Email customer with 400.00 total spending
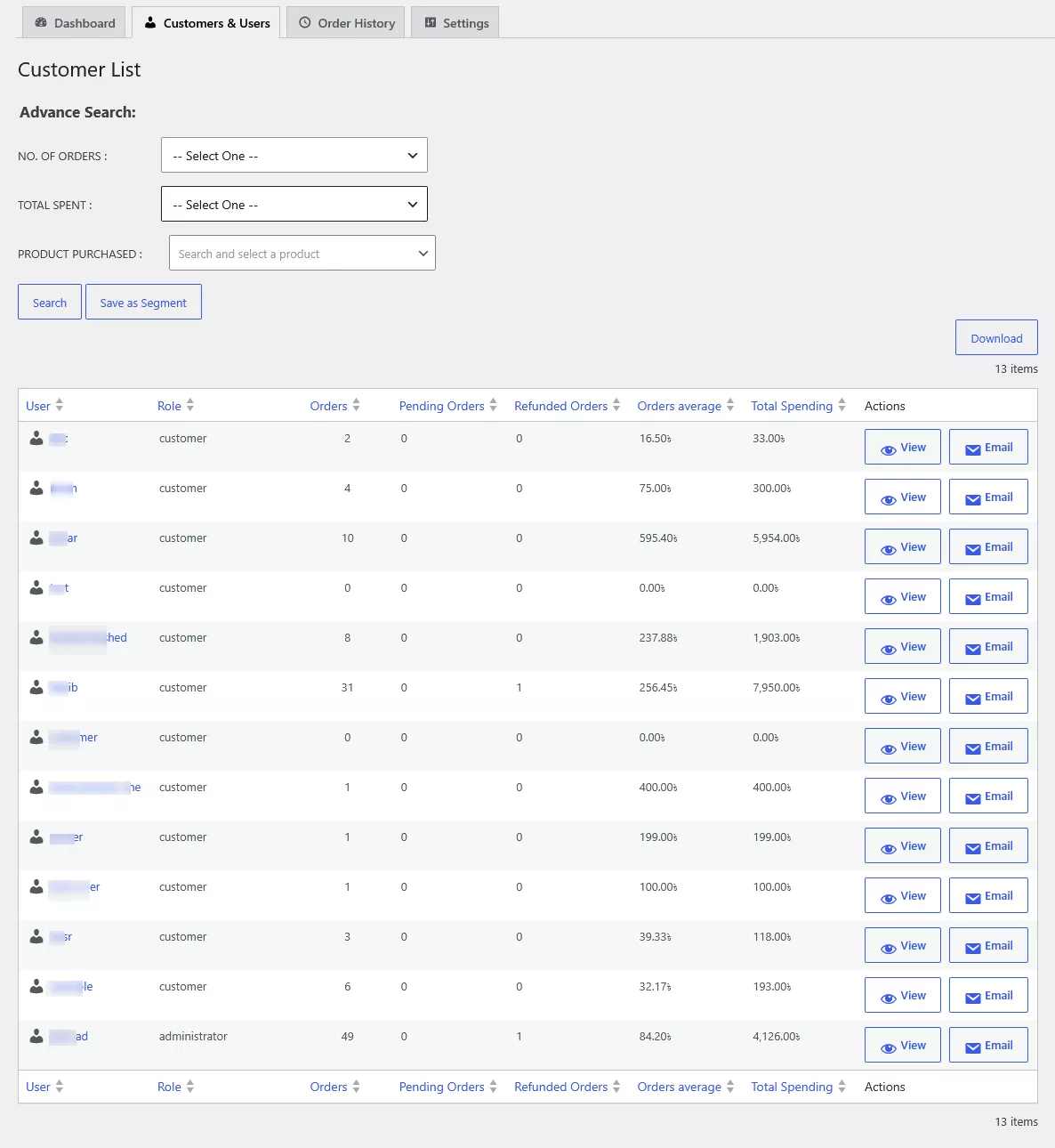The image size is (1055, 1148). point(988,796)
